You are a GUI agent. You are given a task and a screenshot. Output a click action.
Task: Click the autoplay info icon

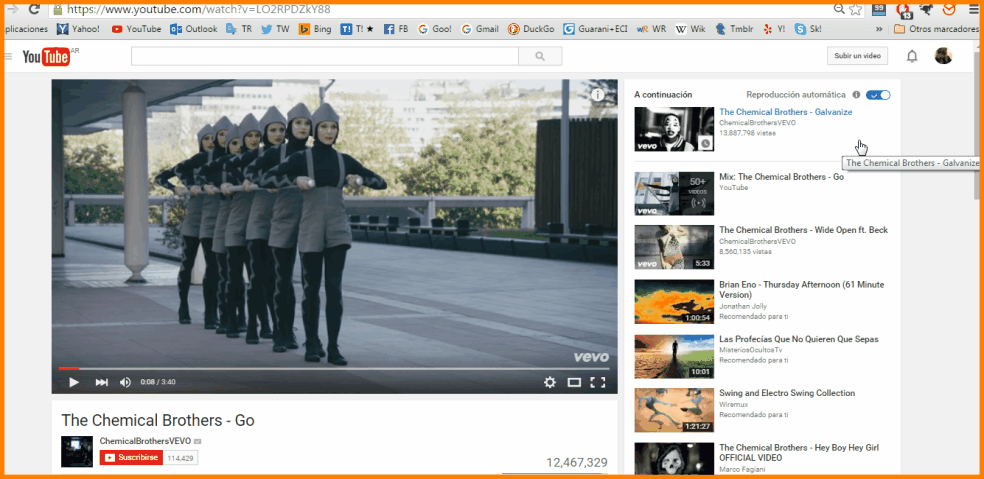click(x=856, y=95)
